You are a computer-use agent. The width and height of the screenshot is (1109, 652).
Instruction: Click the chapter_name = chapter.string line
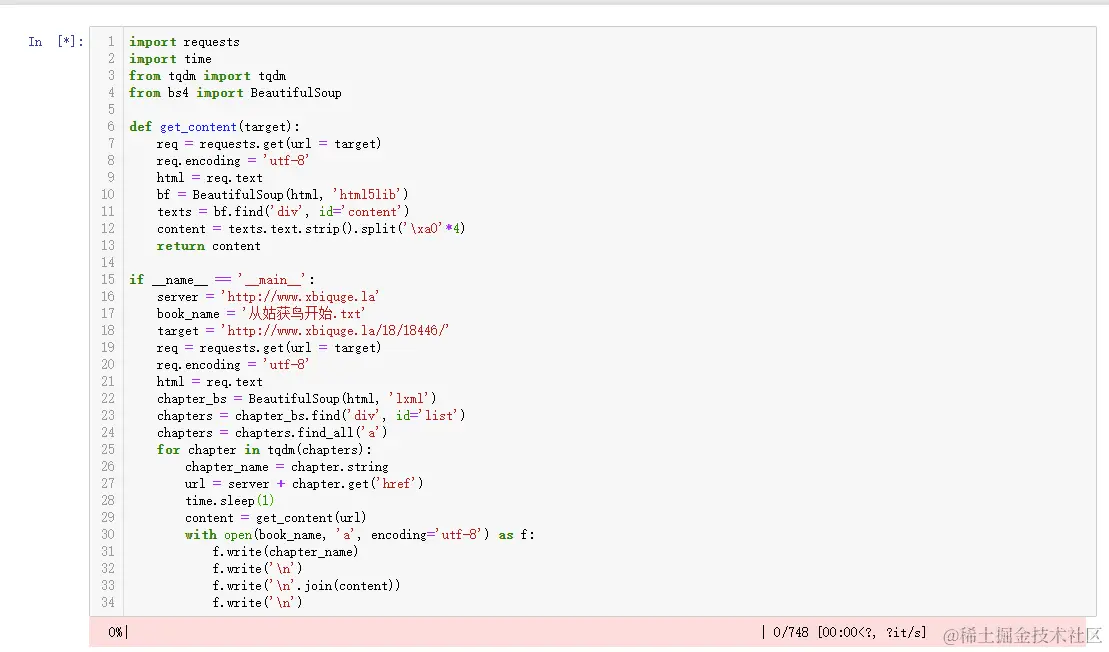point(286,467)
